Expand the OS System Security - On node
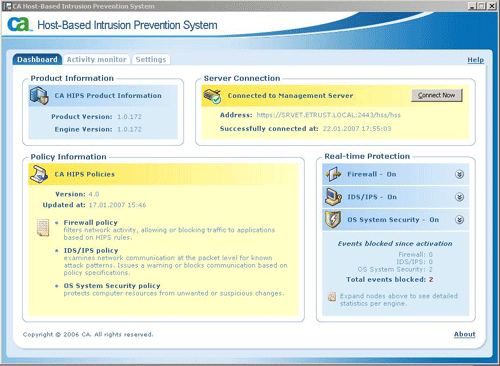The height and width of the screenshot is (366, 500). (x=459, y=220)
